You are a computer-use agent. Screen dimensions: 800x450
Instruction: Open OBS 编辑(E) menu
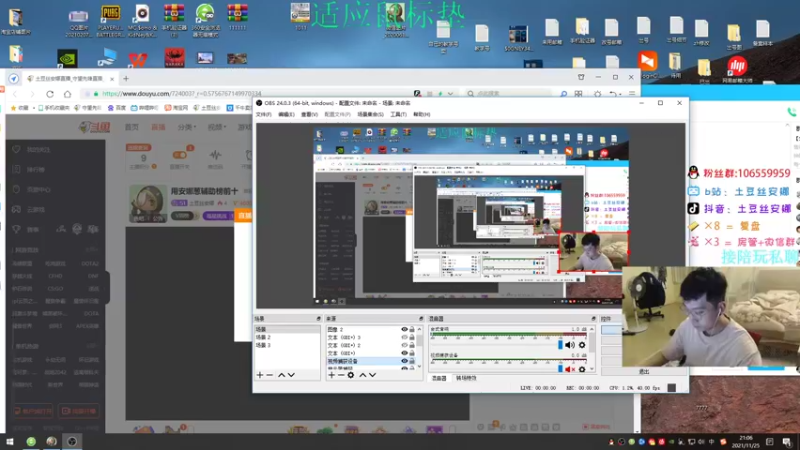pyautogui.click(x=286, y=114)
